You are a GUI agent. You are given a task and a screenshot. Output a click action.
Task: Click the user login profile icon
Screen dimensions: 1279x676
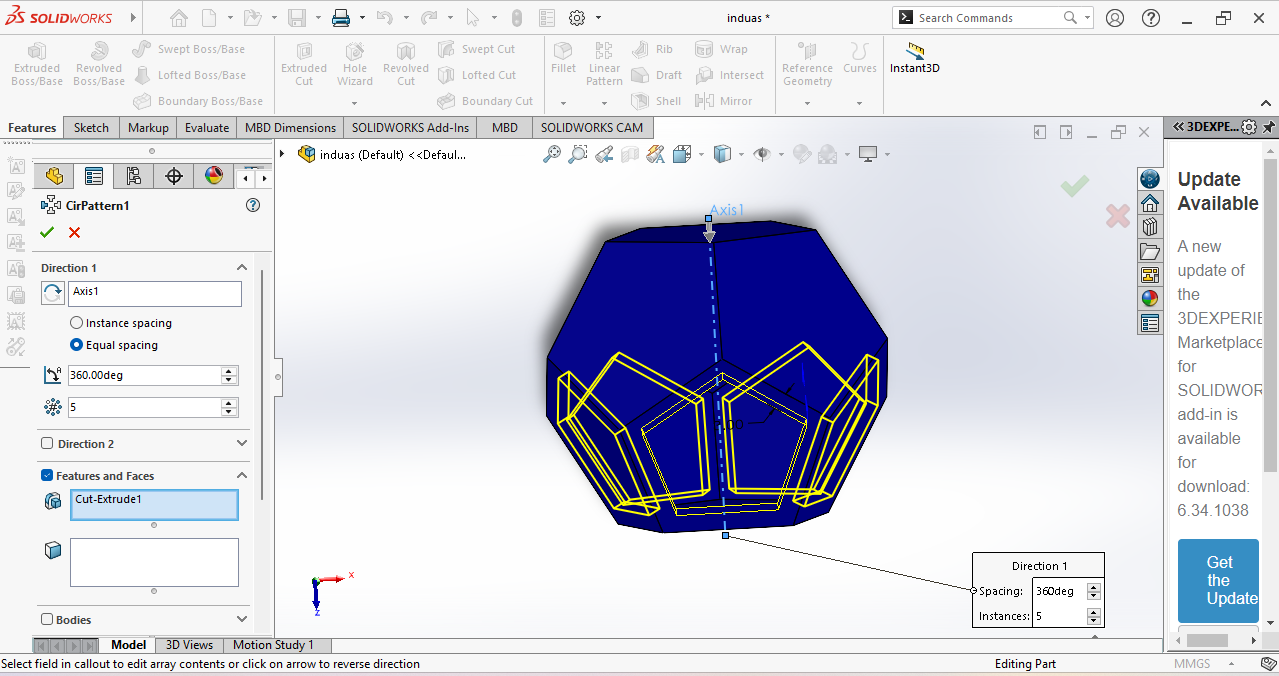pyautogui.click(x=1115, y=18)
